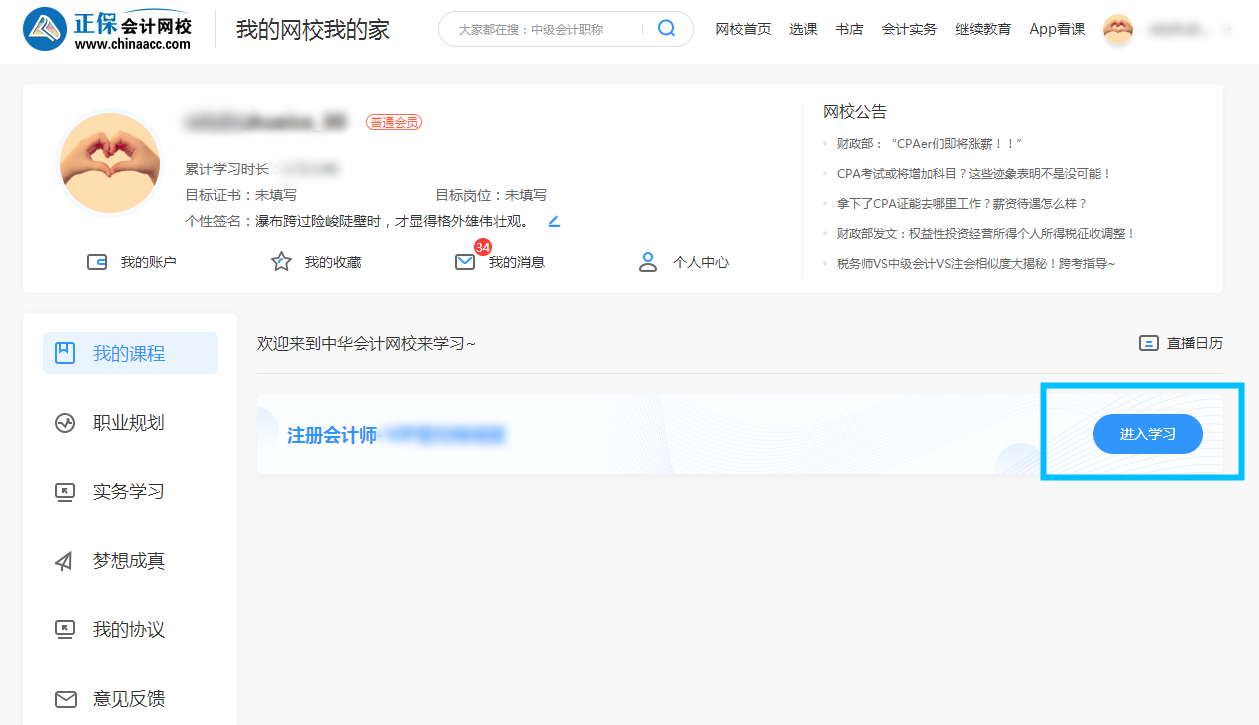Open 职业规划 compass icon in sidebar
This screenshot has width=1259, height=725.
63,422
